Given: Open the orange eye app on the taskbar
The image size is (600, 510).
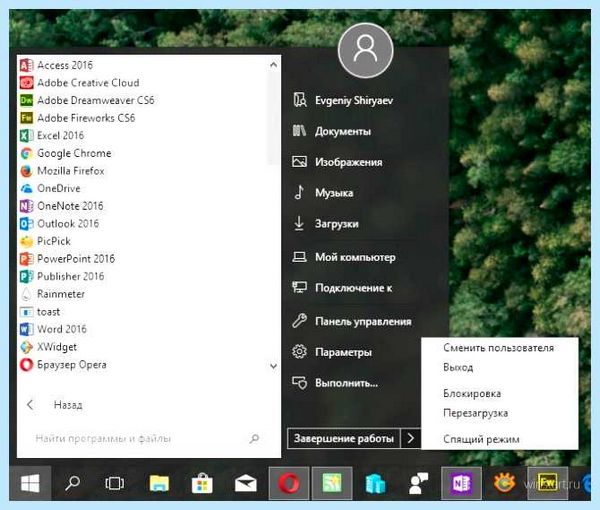Looking at the screenshot, I should 504,483.
